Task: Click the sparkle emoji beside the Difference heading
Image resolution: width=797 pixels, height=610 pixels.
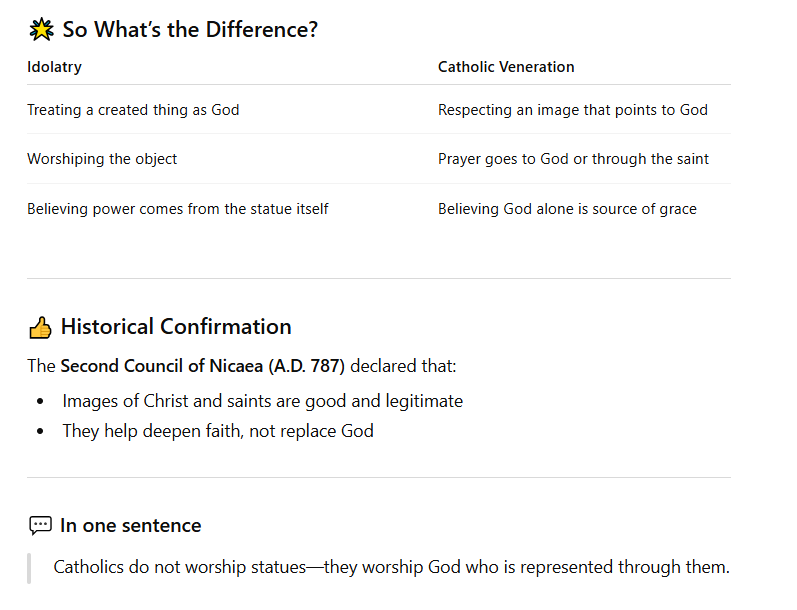Action: coord(41,30)
